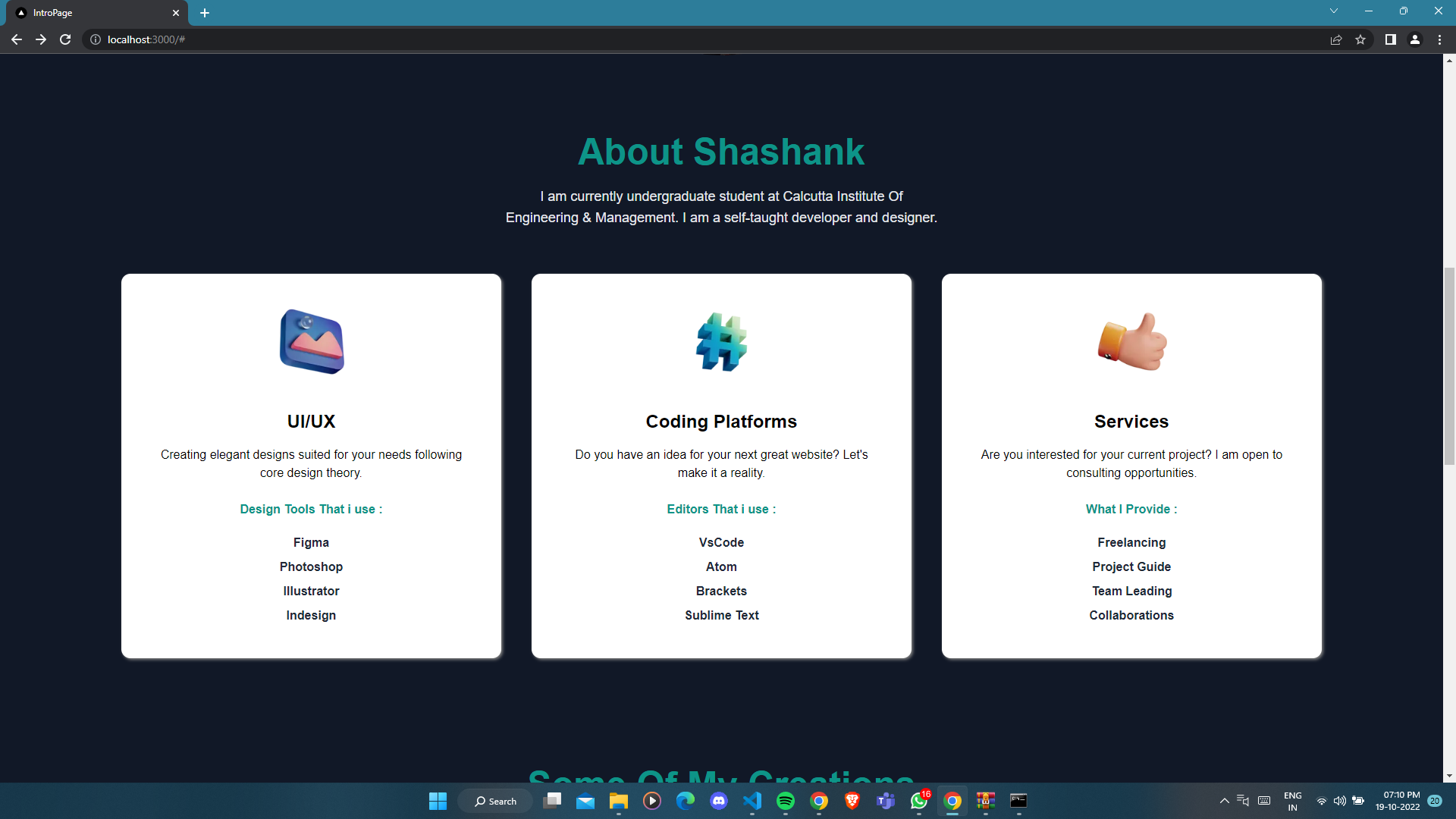This screenshot has width=1456, height=819.
Task: Toggle the Chrome side panel
Action: pyautogui.click(x=1390, y=39)
